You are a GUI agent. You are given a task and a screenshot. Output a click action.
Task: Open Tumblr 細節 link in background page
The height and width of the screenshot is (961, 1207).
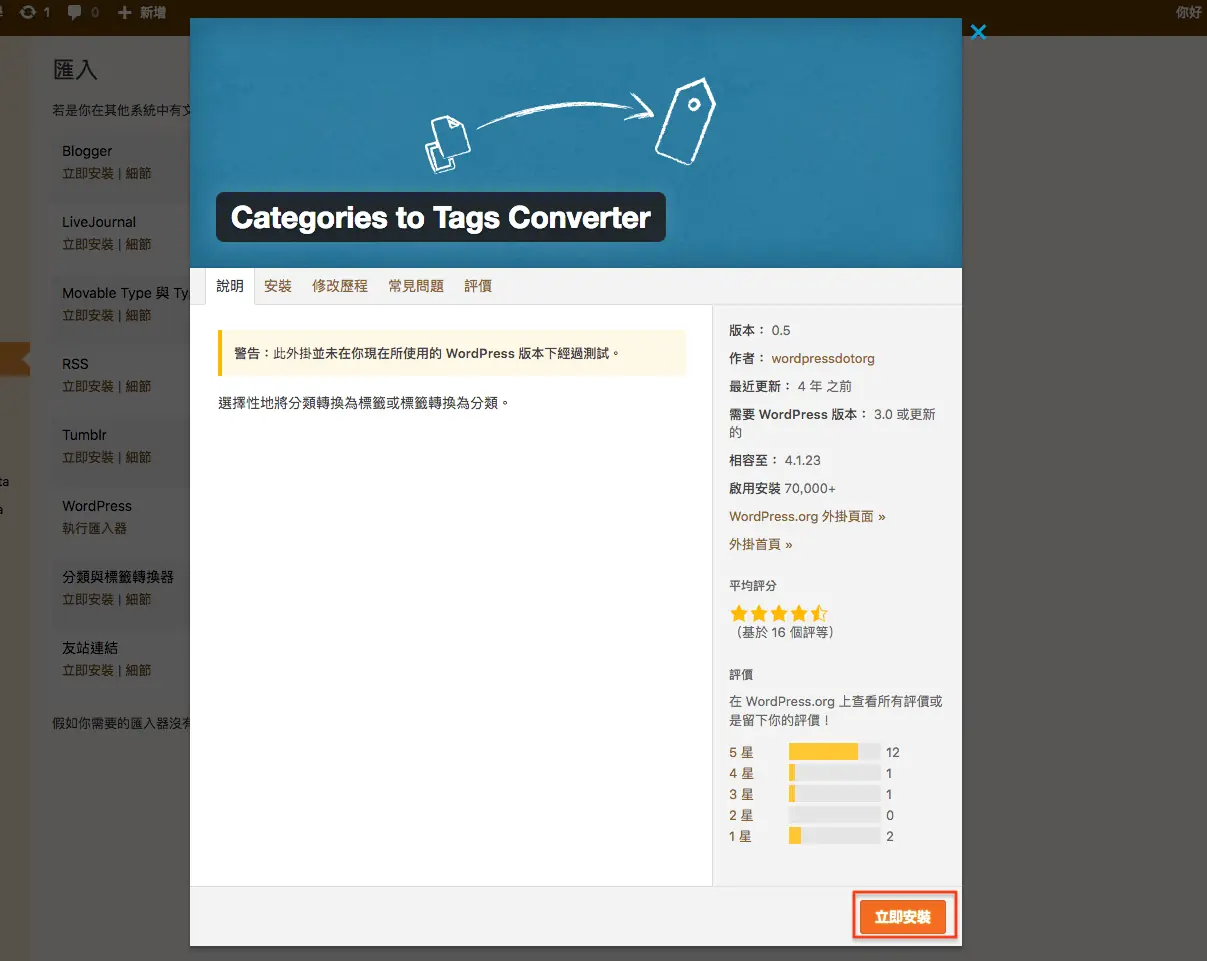pyautogui.click(x=139, y=457)
